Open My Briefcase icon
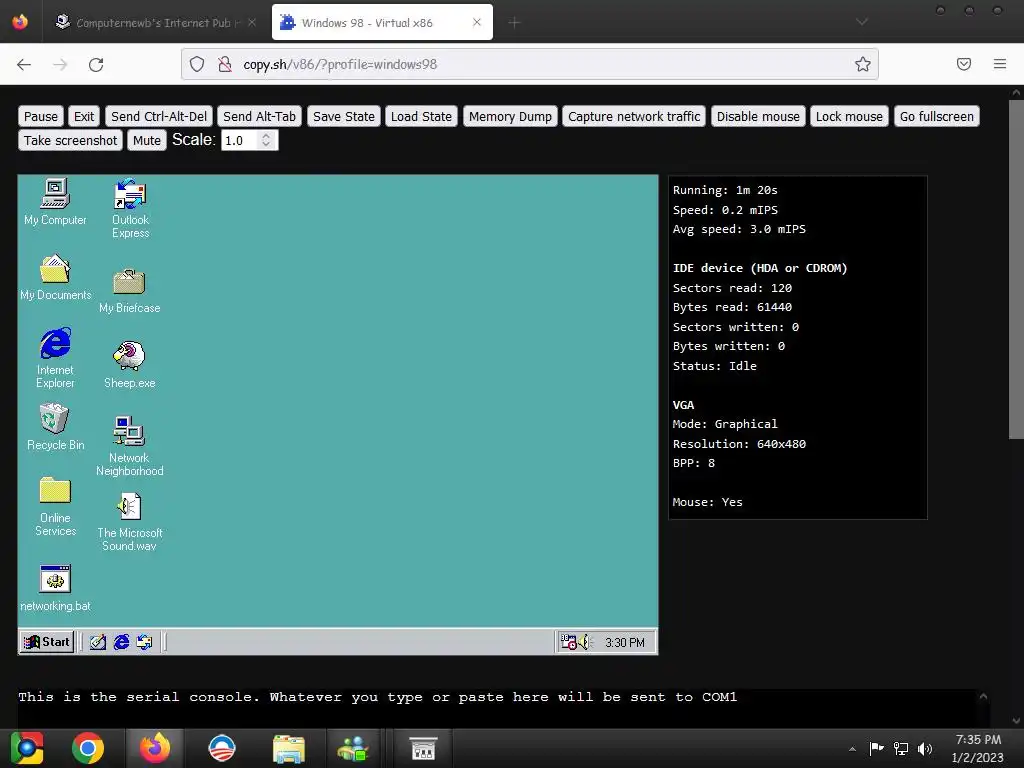The image size is (1024, 768). pos(129,290)
